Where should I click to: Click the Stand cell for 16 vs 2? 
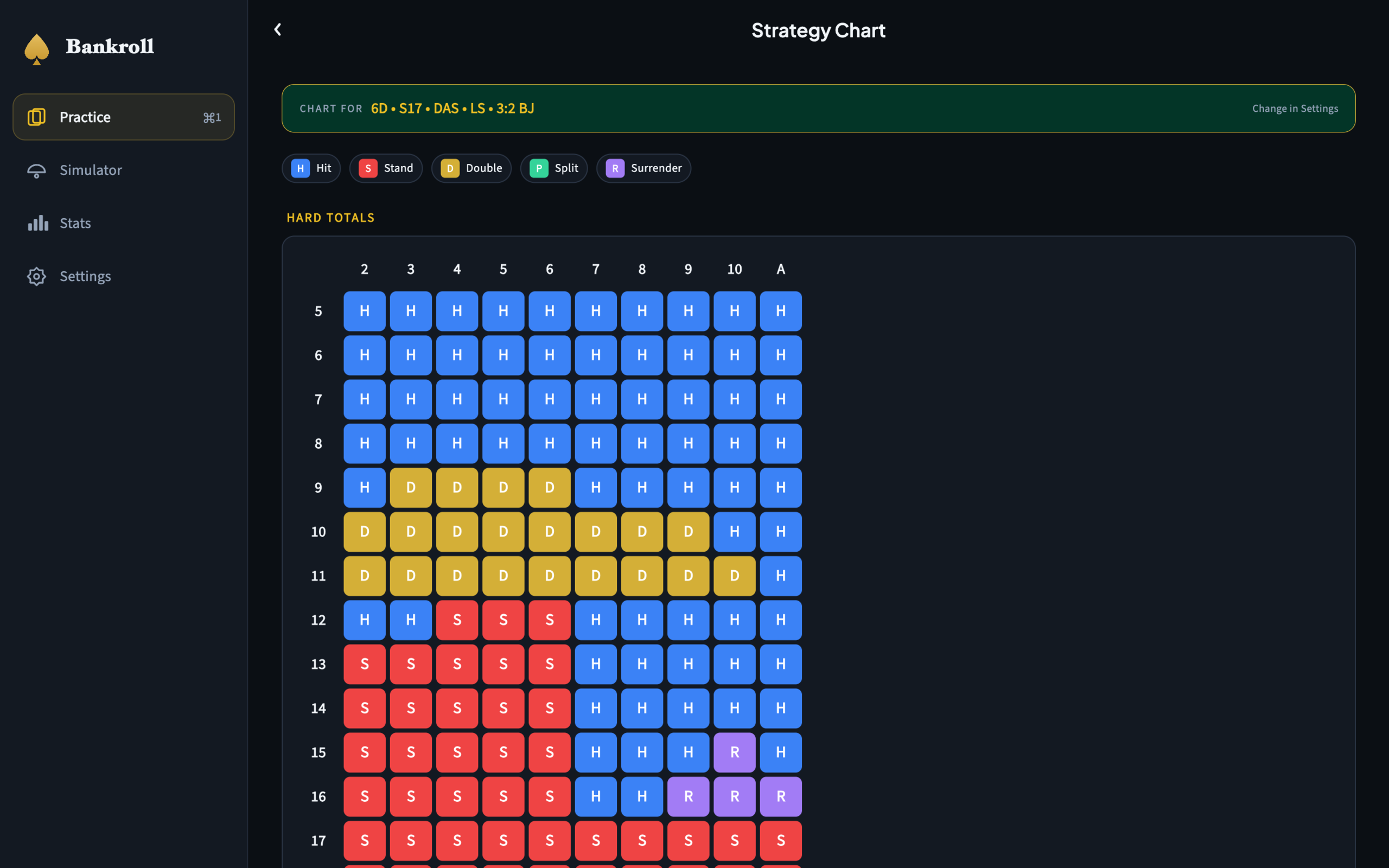click(365, 797)
